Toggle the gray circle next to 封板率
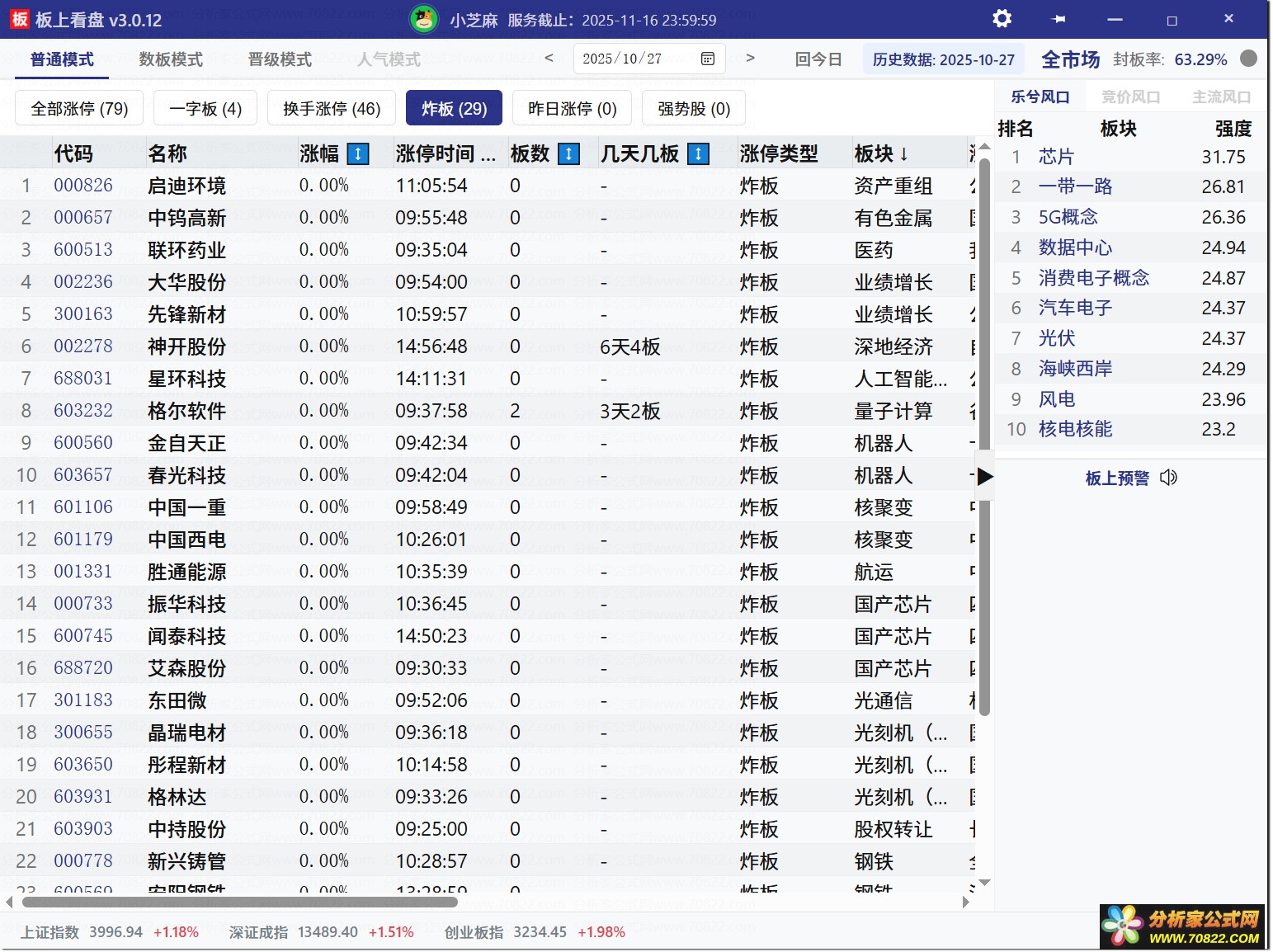Screen dimensions: 1273x952 1249,59
